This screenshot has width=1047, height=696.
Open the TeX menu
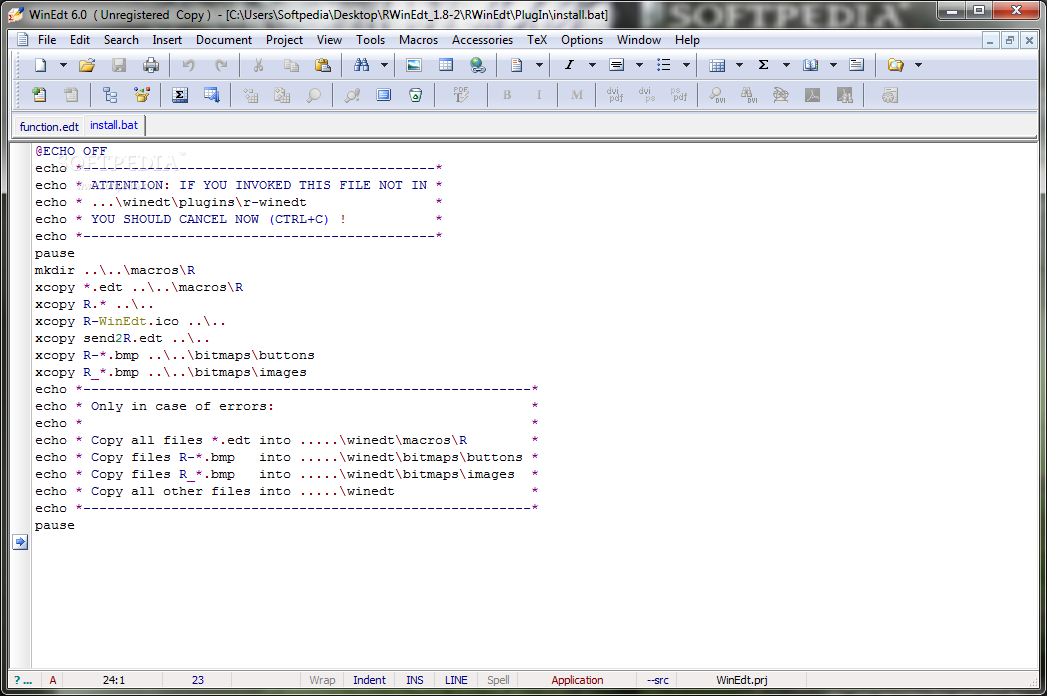pyautogui.click(x=537, y=40)
